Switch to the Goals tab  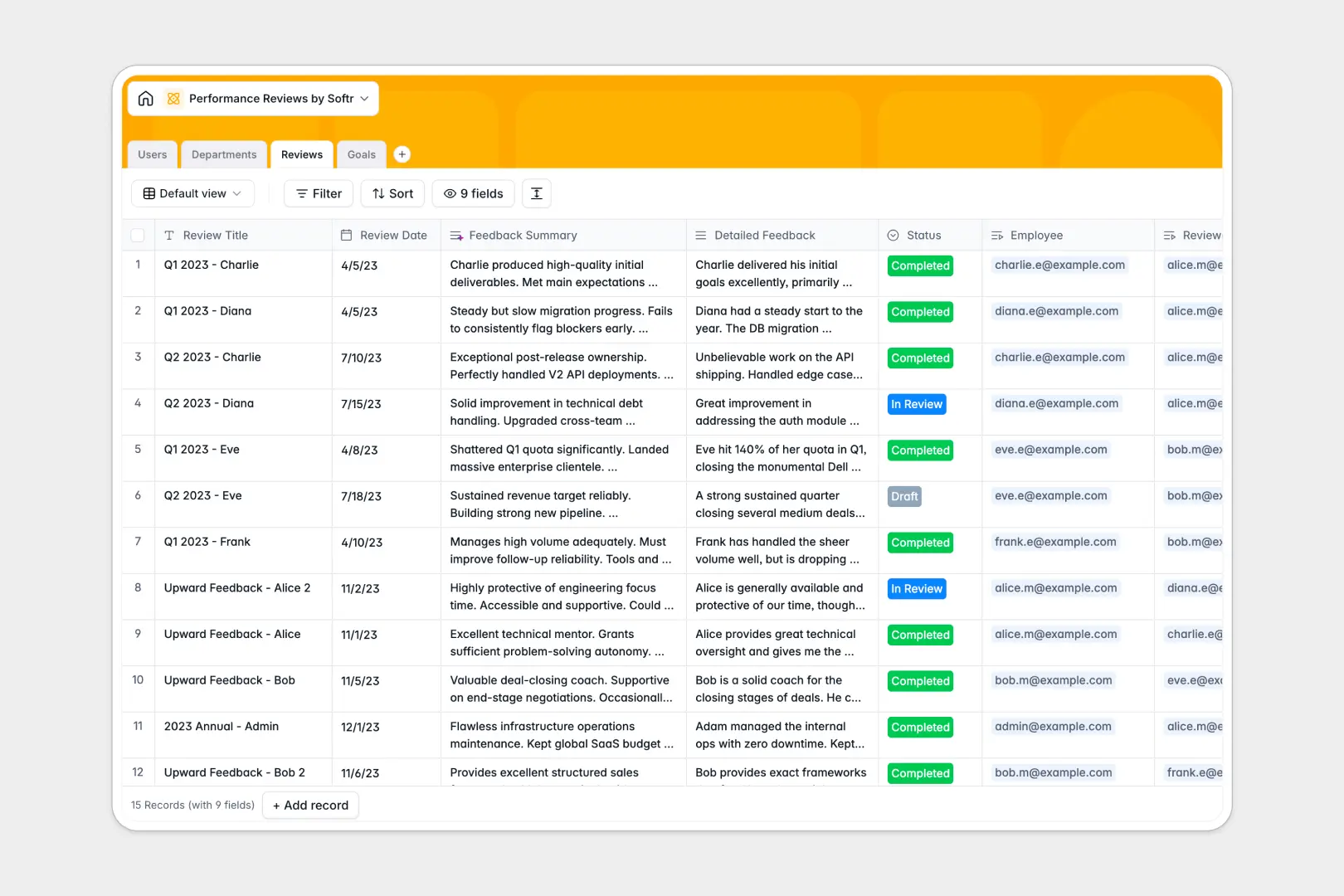pyautogui.click(x=361, y=154)
